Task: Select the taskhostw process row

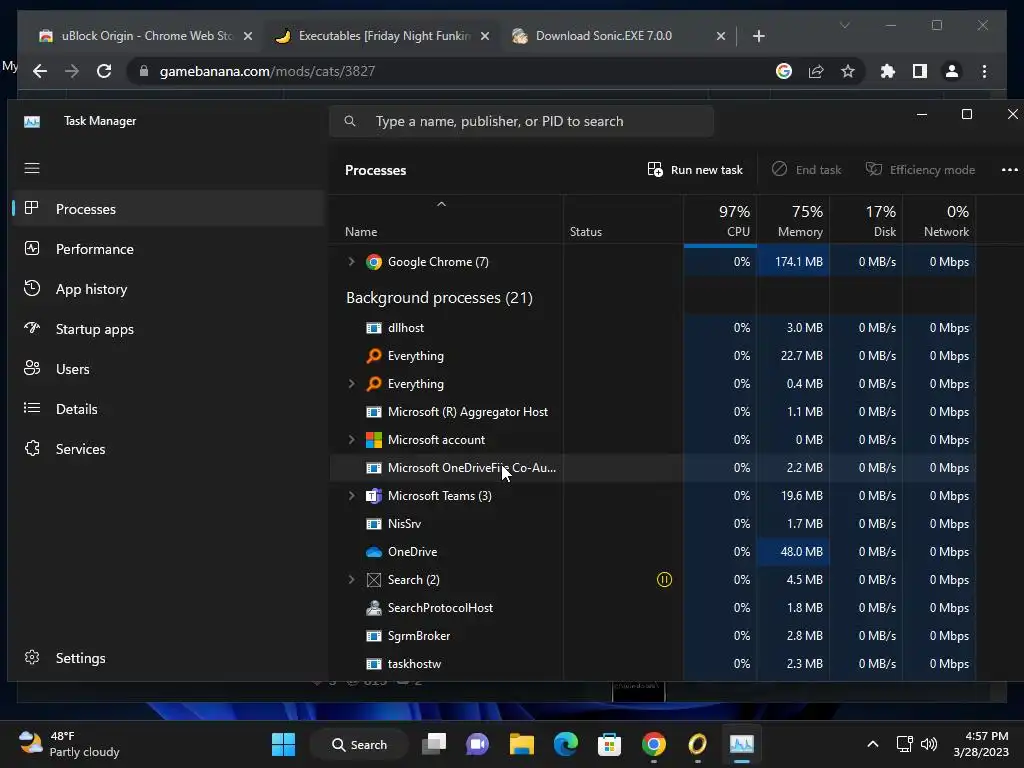Action: 652,664
